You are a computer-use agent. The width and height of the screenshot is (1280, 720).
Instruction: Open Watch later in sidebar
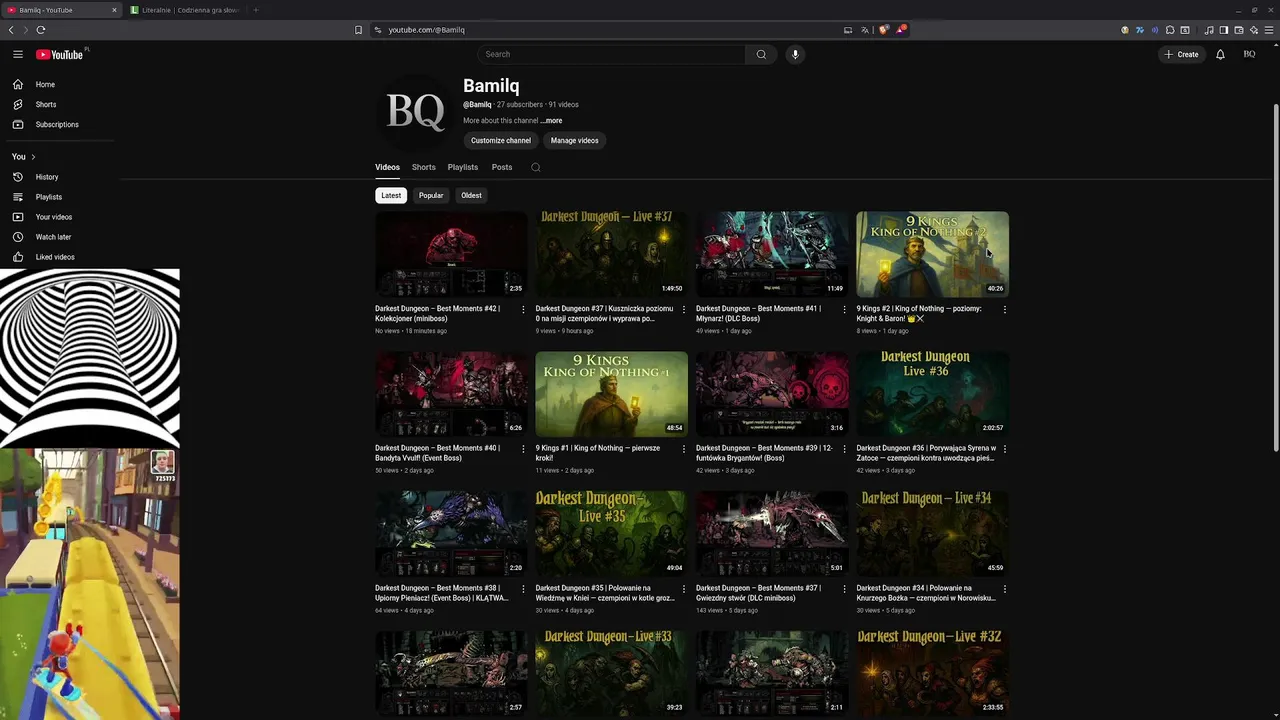(x=60, y=237)
